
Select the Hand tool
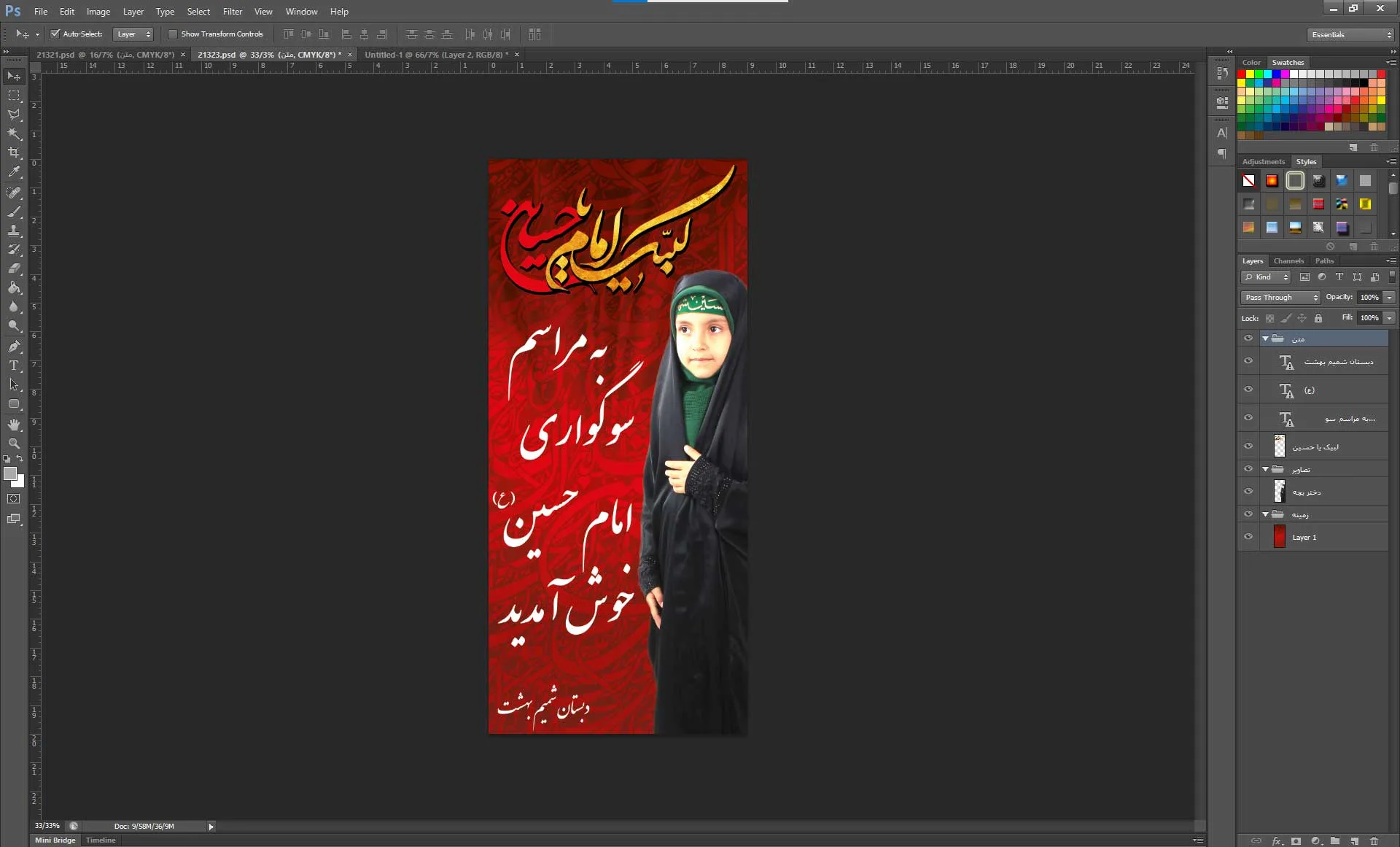(14, 424)
